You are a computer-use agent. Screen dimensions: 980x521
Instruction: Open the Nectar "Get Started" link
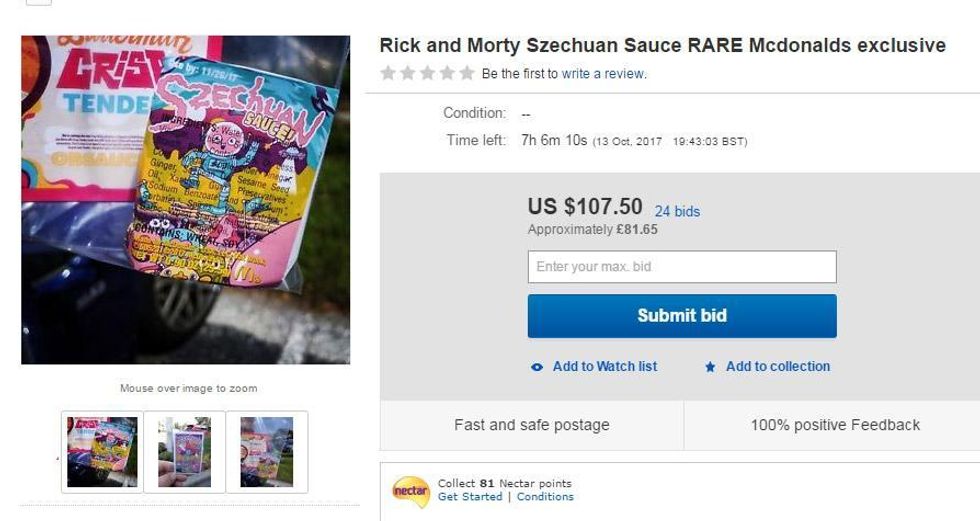[x=469, y=497]
